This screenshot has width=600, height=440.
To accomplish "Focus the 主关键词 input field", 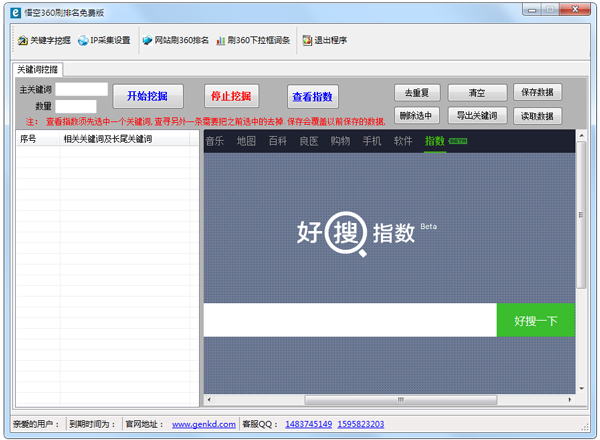I will 82,89.
